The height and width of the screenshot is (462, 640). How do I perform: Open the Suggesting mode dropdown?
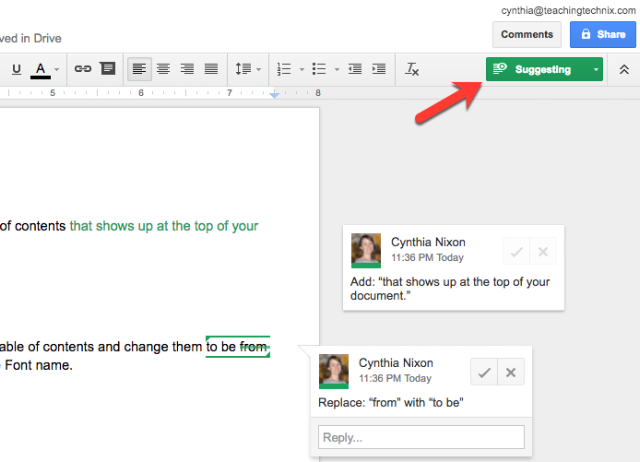coord(596,69)
